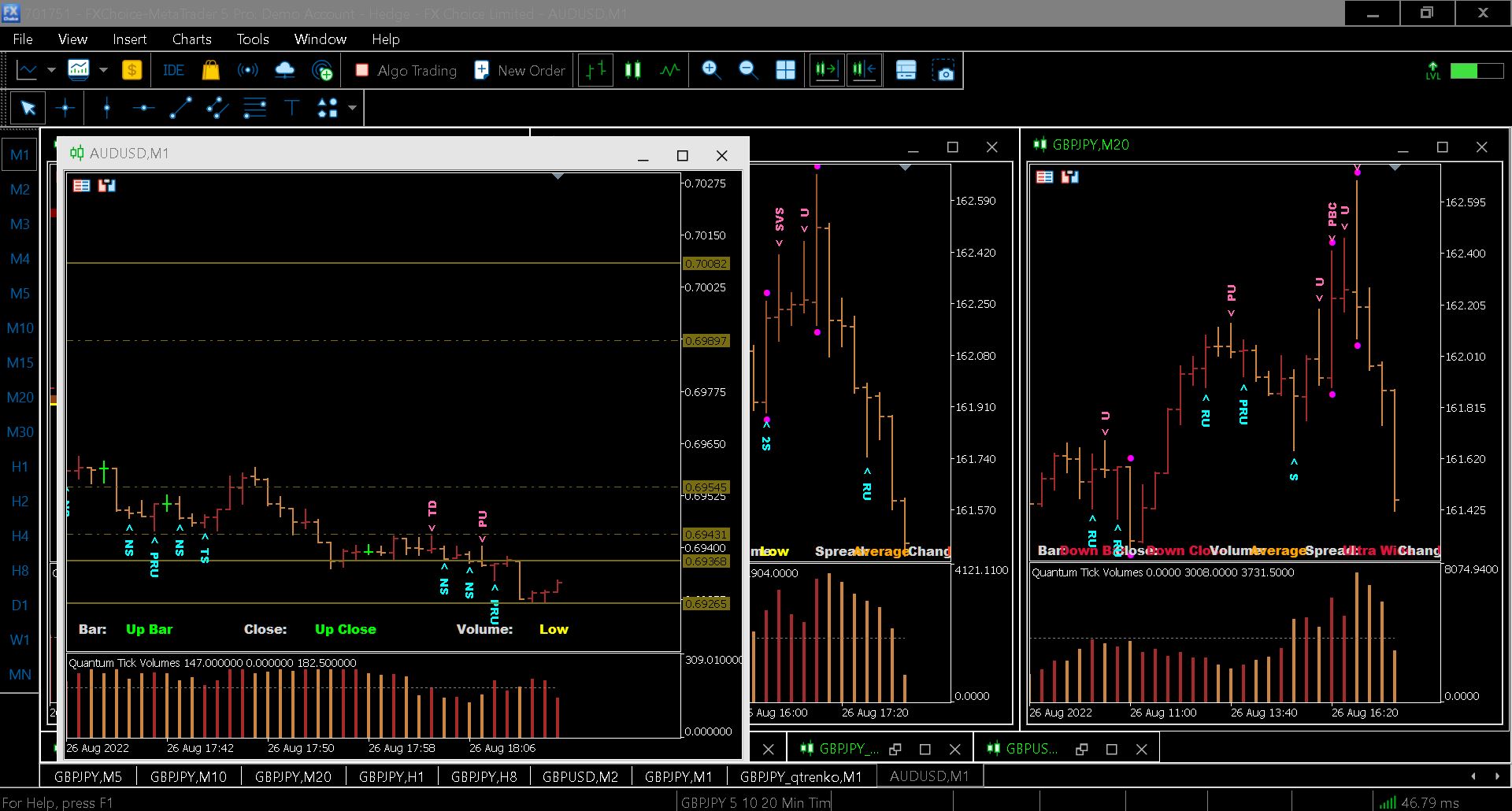The image size is (1512, 811).
Task: Toggle Algo Trading
Action: click(x=406, y=70)
